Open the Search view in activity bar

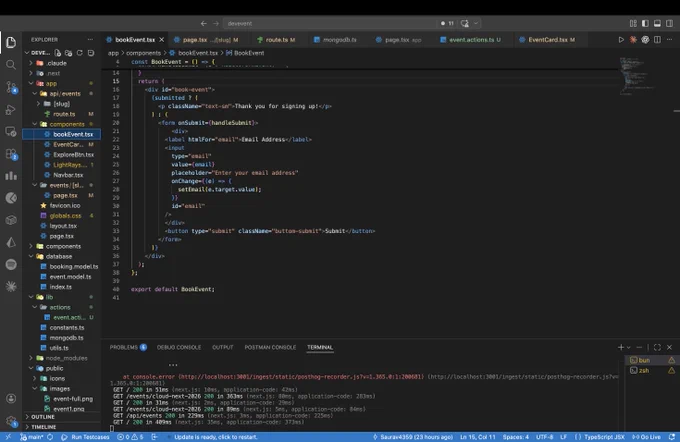pyautogui.click(x=11, y=65)
